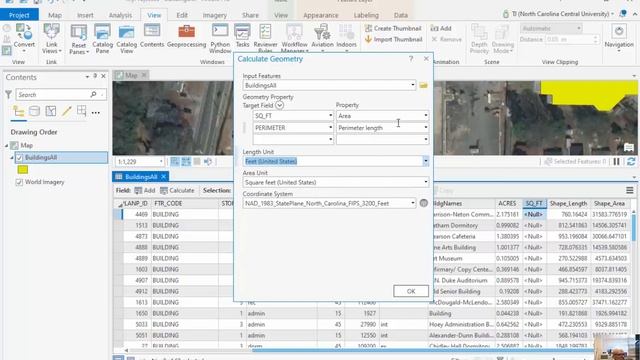
Task: Browse for input features folder icon
Action: 423,85
